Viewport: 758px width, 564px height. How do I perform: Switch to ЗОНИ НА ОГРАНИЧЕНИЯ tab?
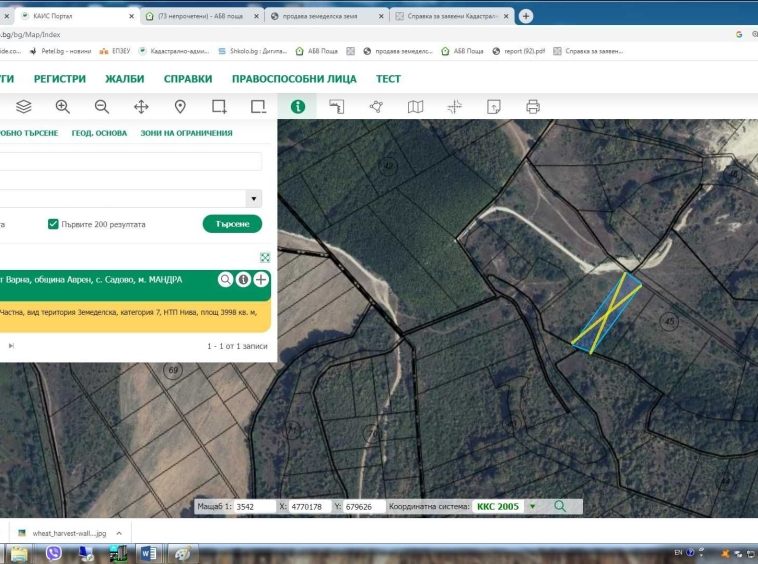click(x=186, y=133)
